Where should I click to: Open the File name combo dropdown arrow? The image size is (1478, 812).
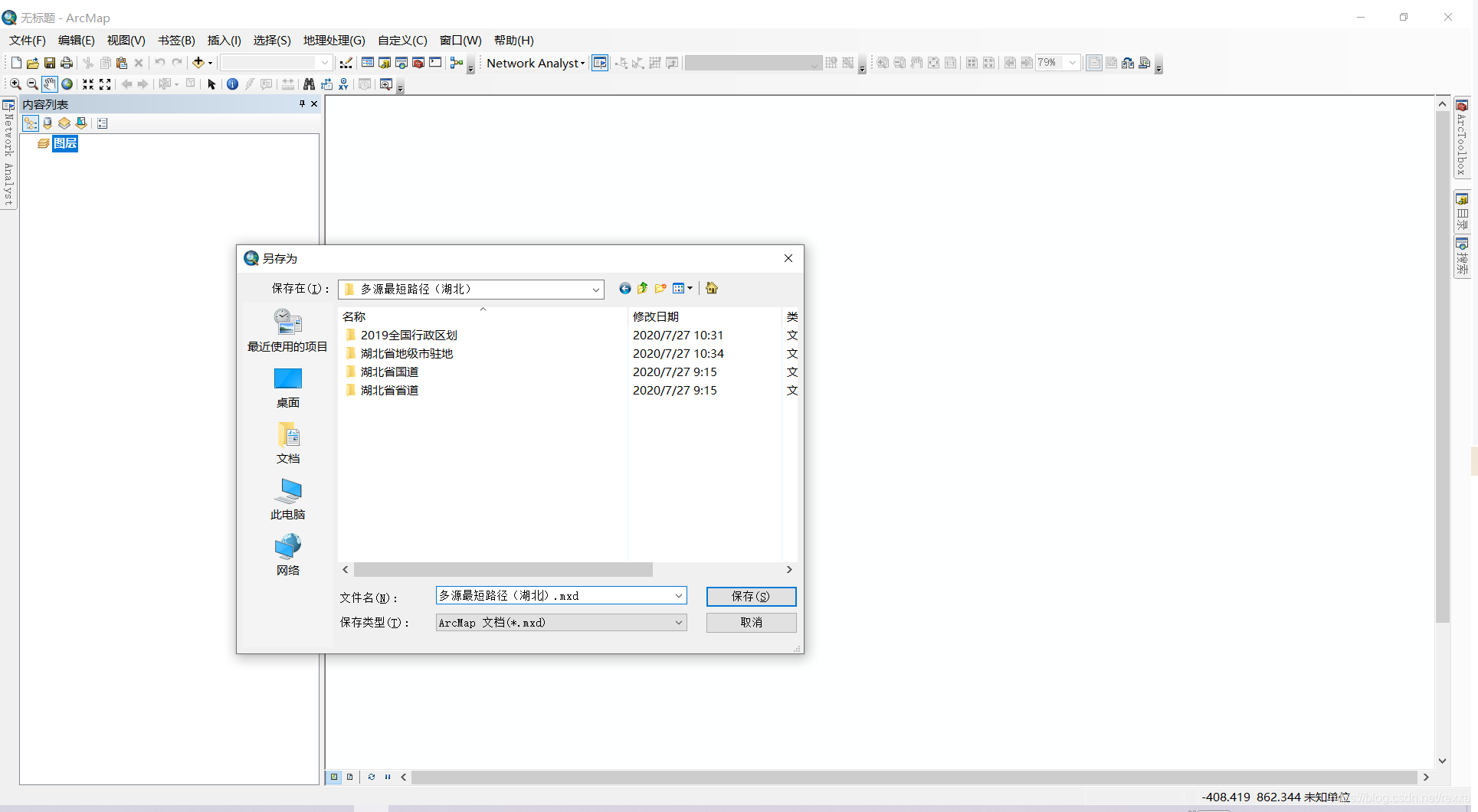click(x=678, y=596)
